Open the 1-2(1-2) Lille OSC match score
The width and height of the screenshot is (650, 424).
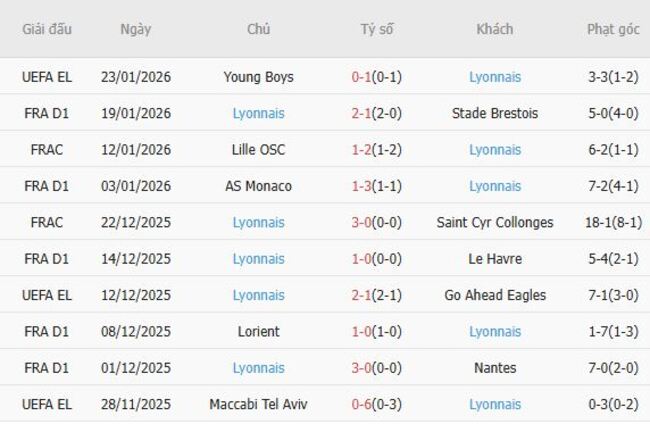click(377, 150)
